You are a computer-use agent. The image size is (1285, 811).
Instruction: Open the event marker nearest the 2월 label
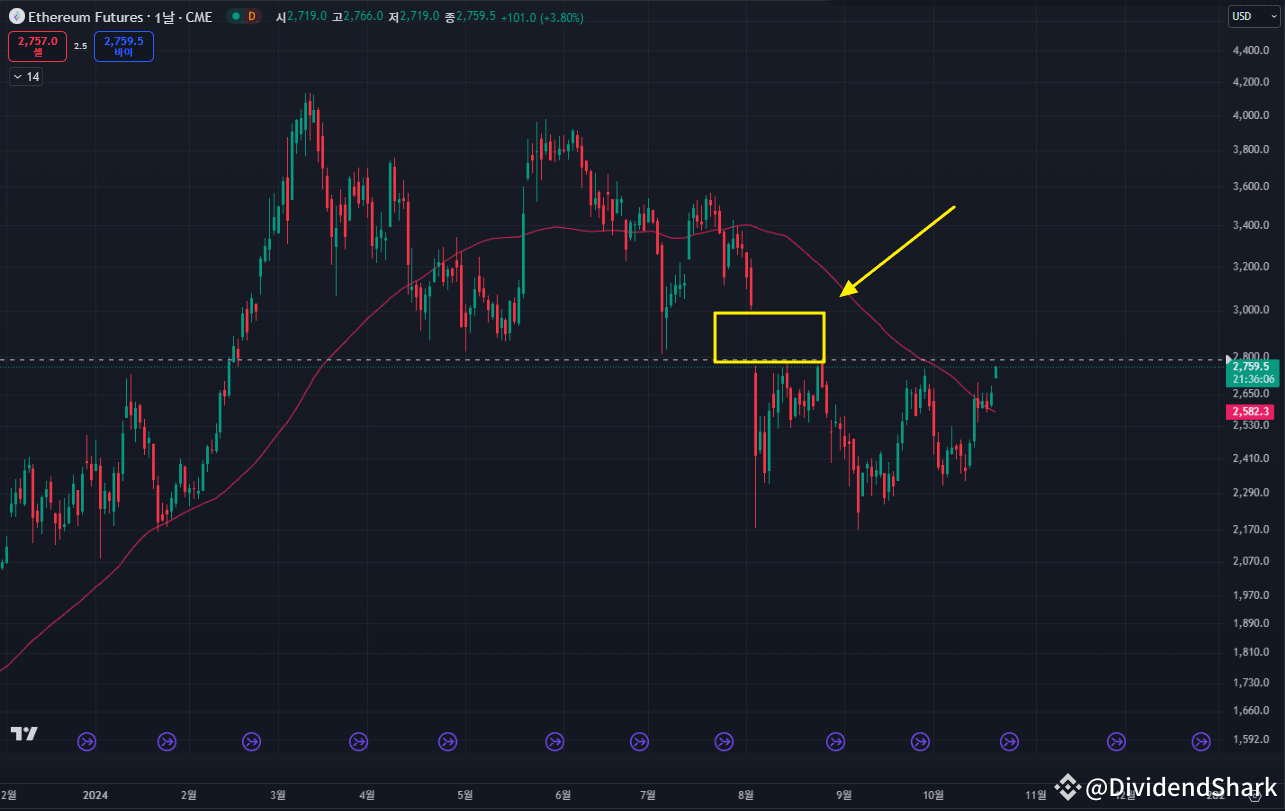coord(167,741)
